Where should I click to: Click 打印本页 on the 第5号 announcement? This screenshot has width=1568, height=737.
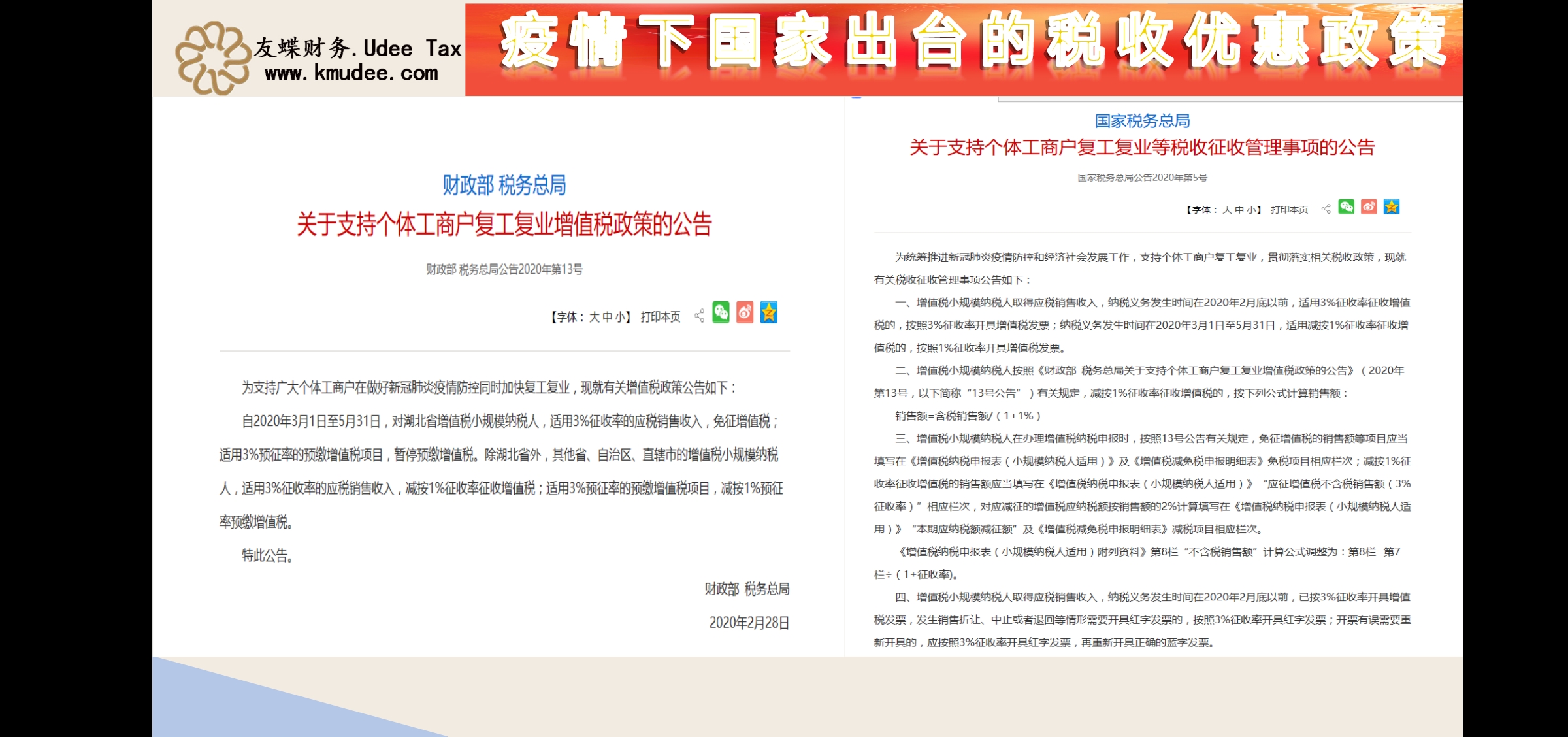[1290, 210]
